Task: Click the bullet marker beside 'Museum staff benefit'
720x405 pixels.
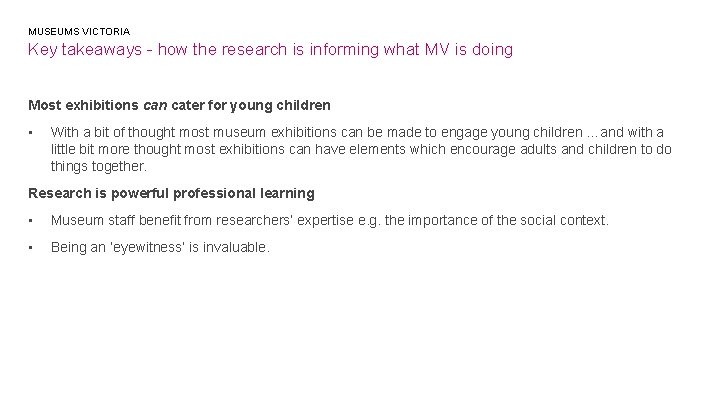Action: (x=33, y=220)
